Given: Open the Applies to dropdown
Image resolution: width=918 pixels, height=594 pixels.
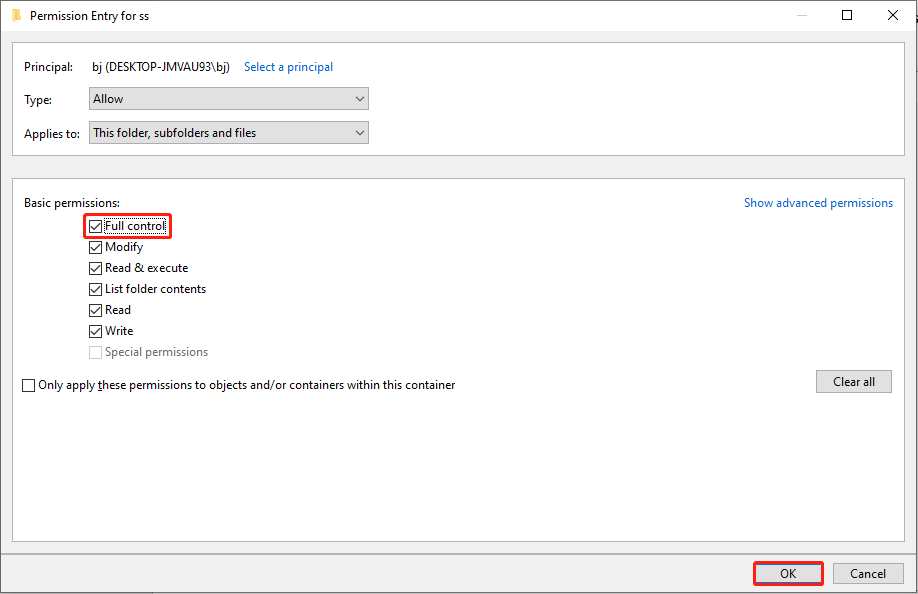Looking at the screenshot, I should (x=229, y=133).
